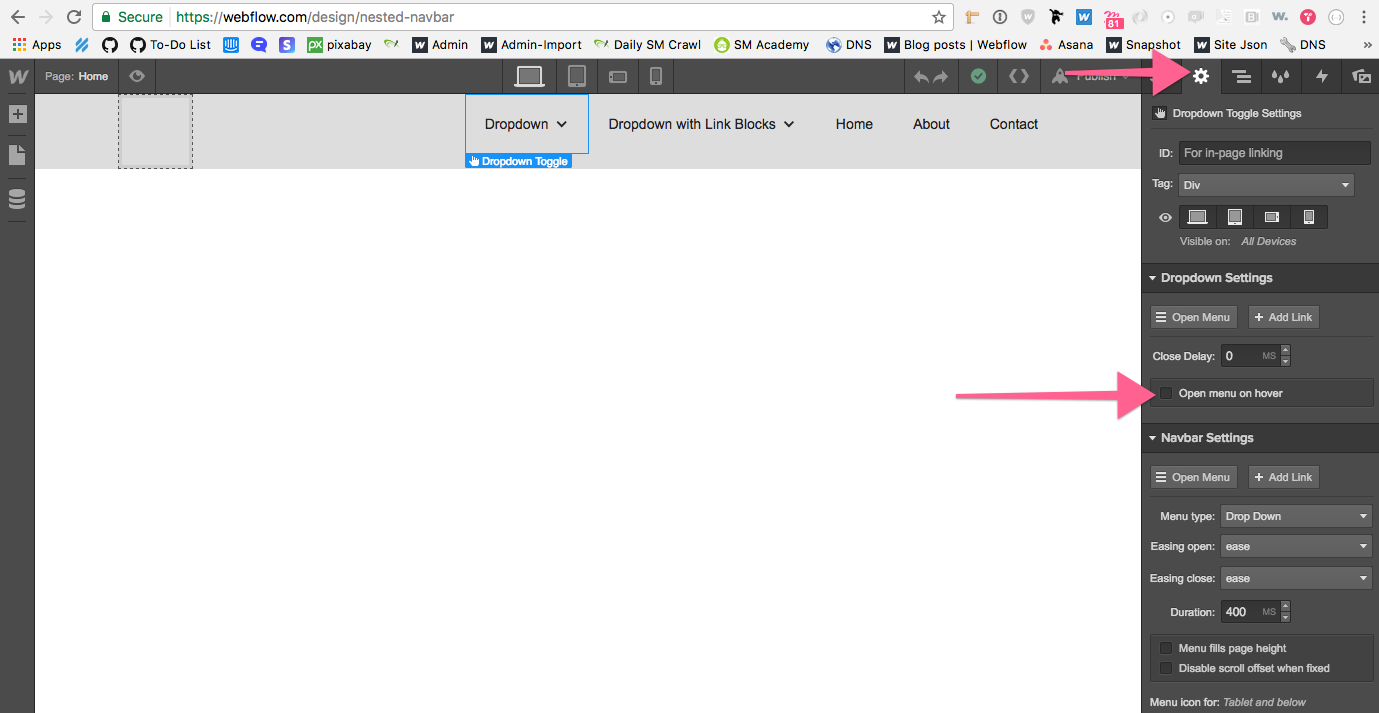The height and width of the screenshot is (713, 1379).
Task: Open the Interactions panel via lightning icon
Action: [x=1321, y=76]
